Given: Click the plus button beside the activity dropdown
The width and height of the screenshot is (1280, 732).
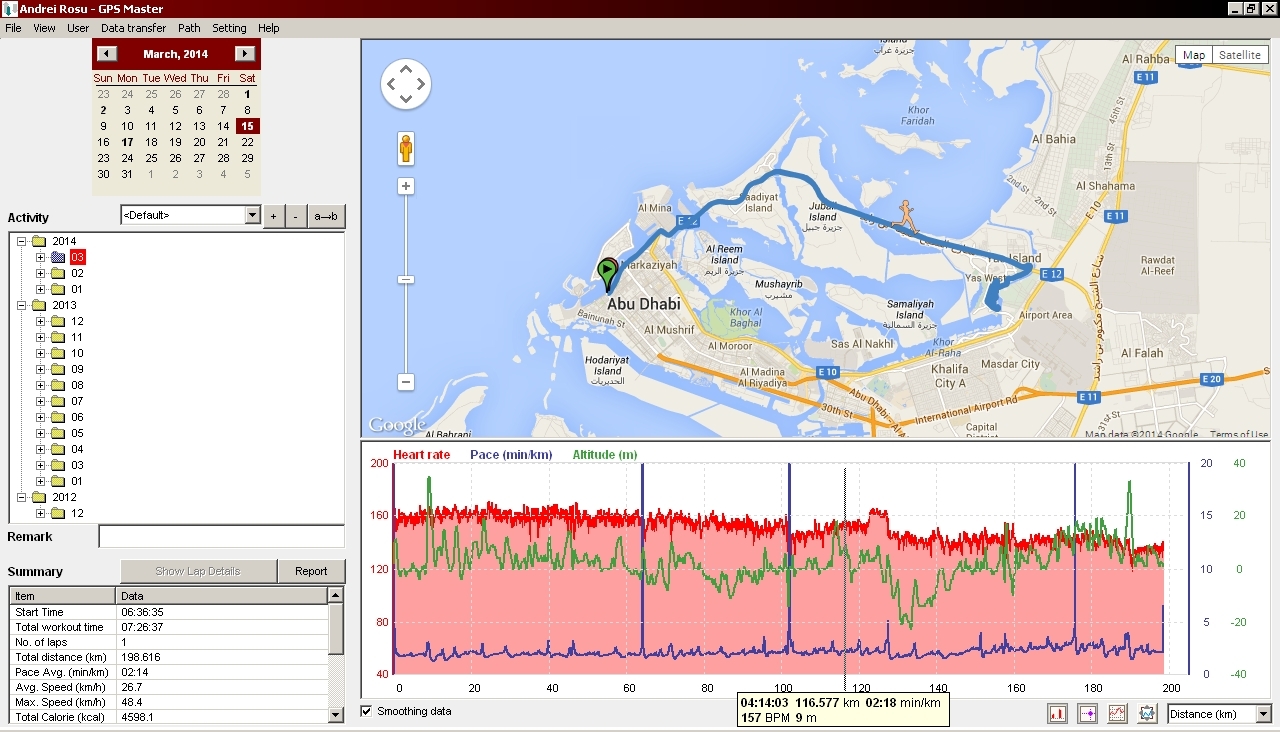Looking at the screenshot, I should pos(273,216).
